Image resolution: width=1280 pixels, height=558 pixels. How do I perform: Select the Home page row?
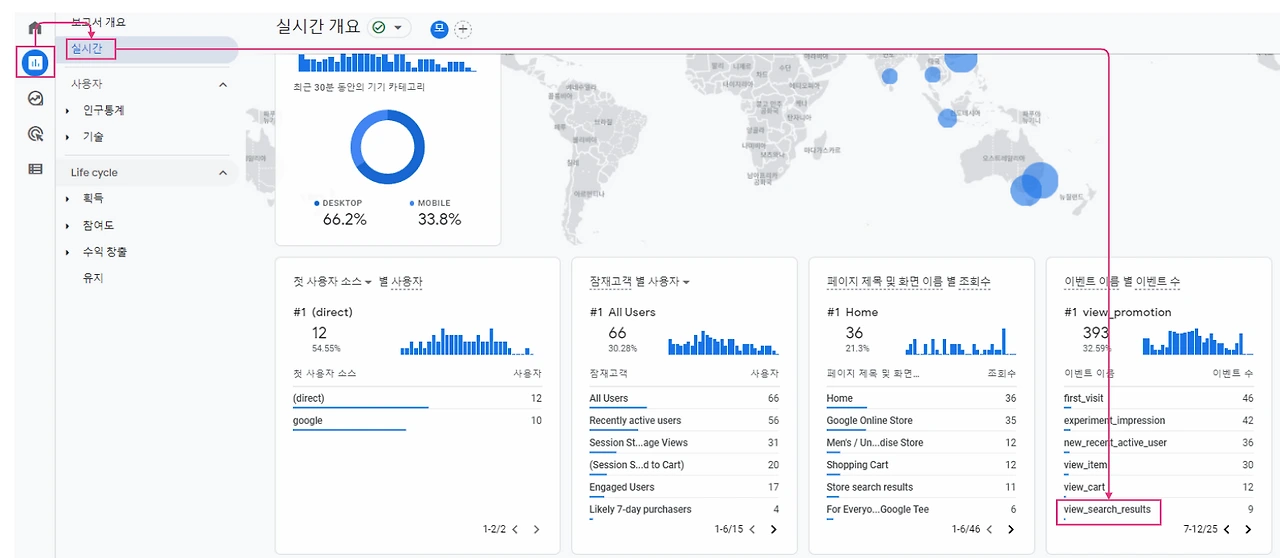[921, 399]
